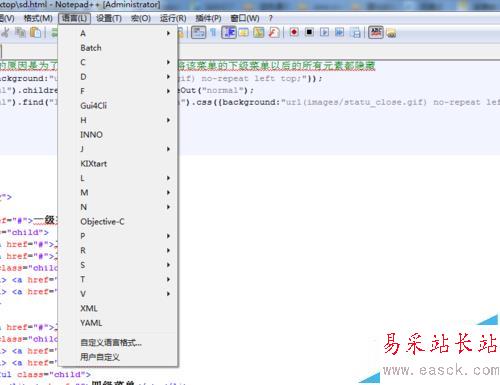Expand the T language submenu

tap(118, 279)
